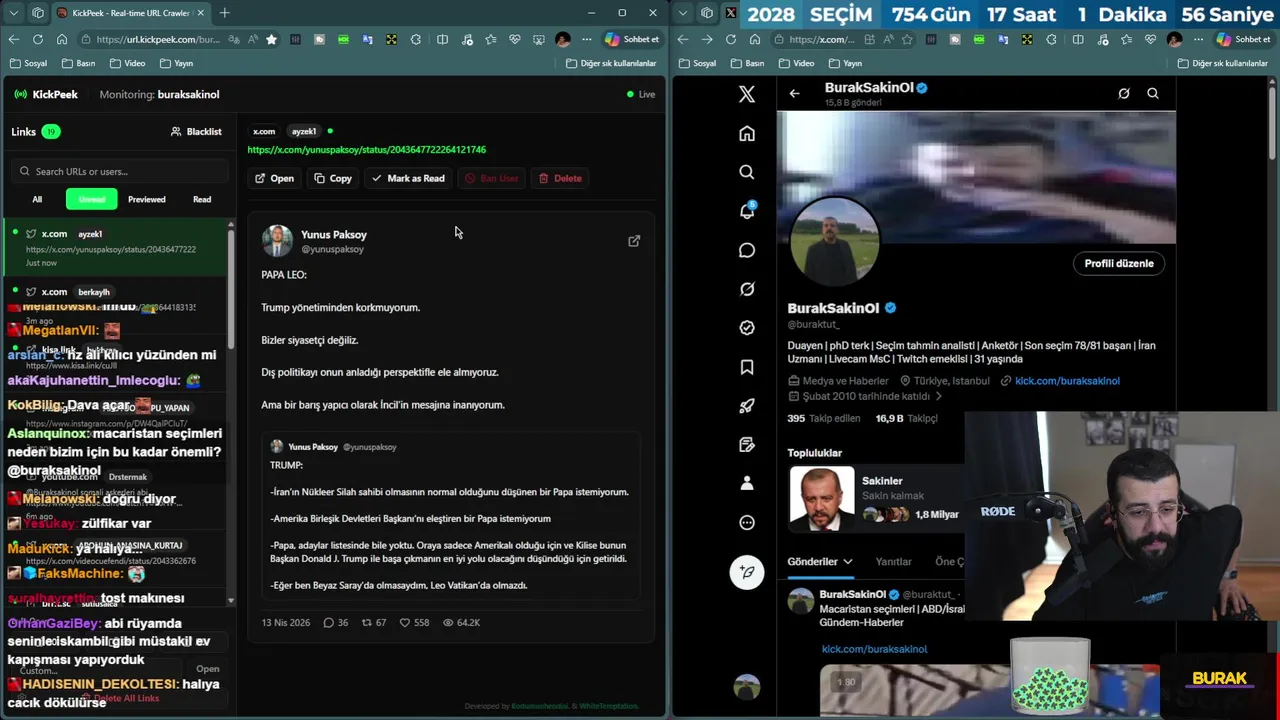1280x720 pixels.
Task: Select the Read links filter
Action: coord(202,199)
